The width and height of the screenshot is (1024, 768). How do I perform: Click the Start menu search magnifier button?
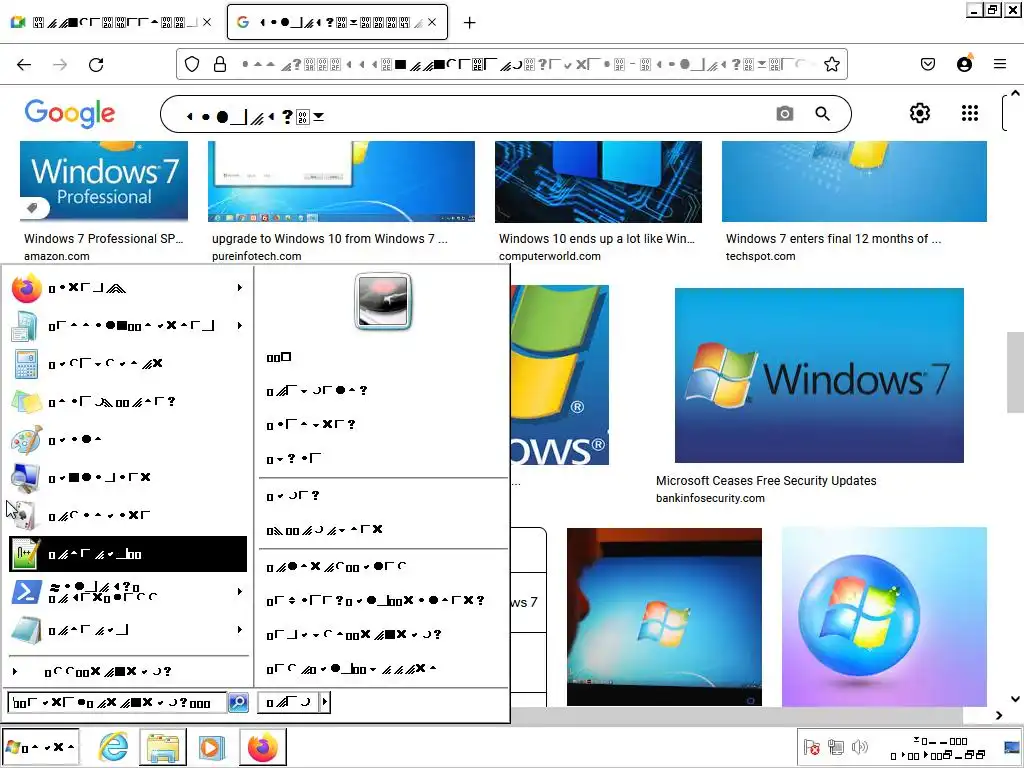pos(238,702)
